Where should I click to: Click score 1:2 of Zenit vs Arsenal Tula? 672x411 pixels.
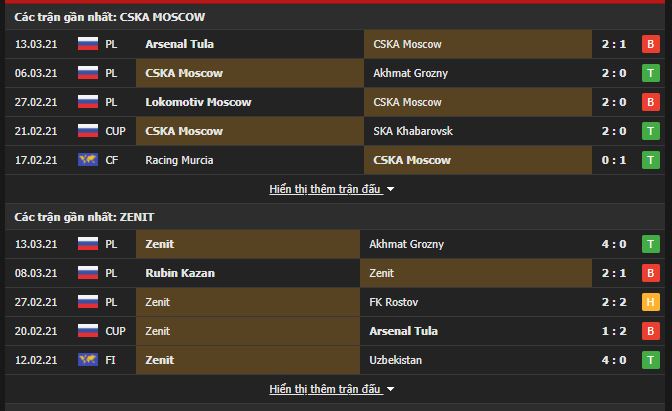[614, 331]
